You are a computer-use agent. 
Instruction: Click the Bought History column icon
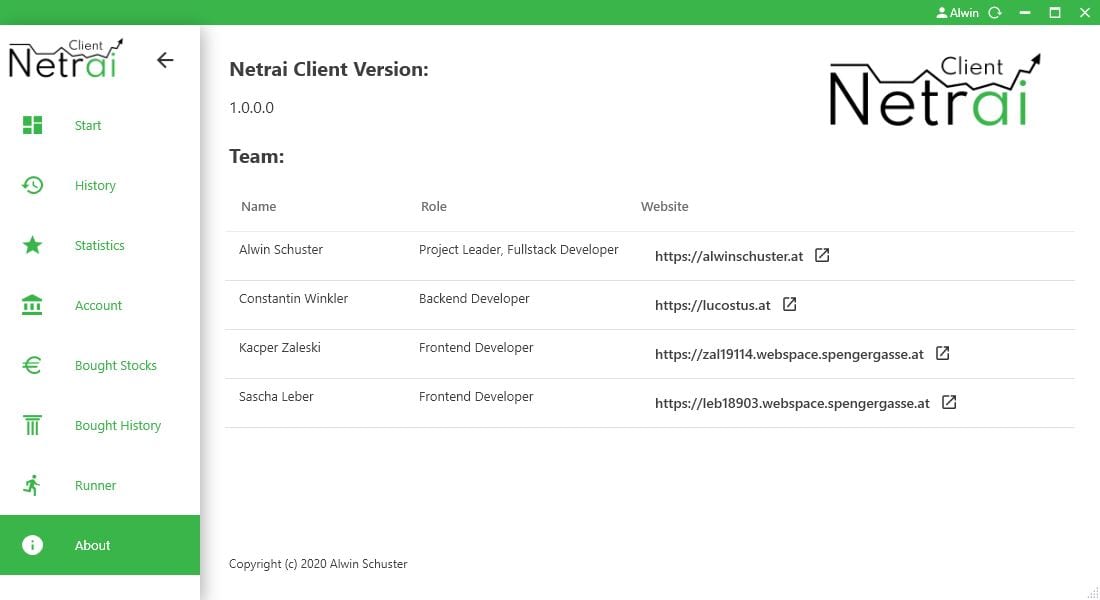tap(32, 425)
